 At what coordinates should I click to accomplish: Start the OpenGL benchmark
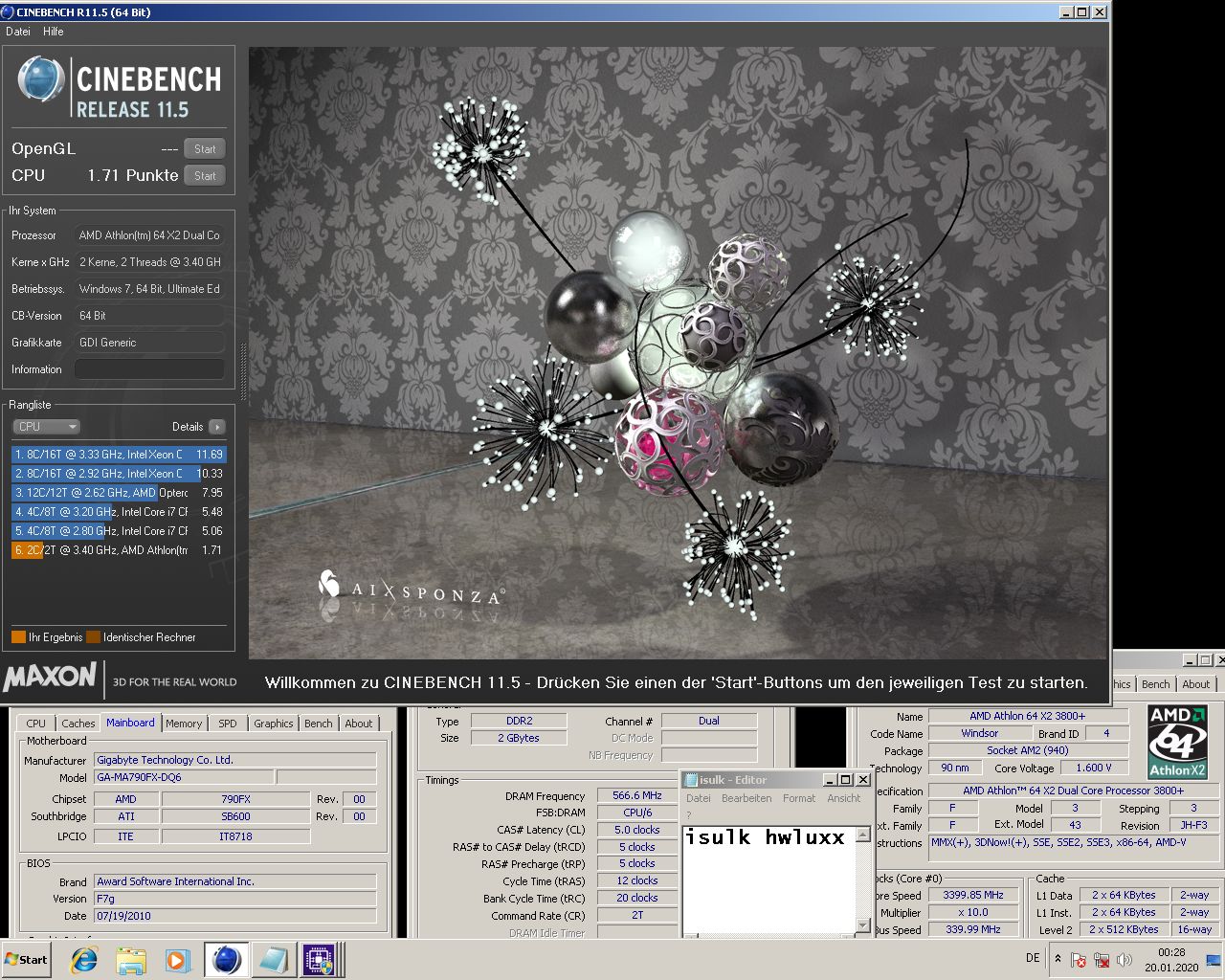(x=205, y=149)
